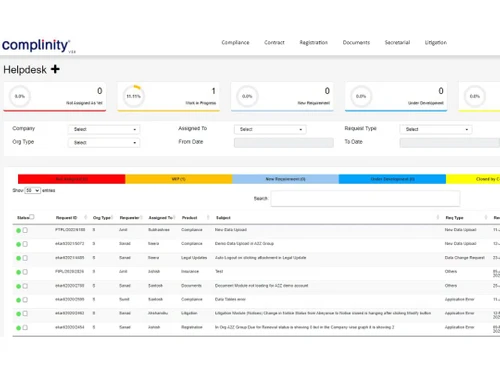
Task: Click the To Date field
Action: (x=450, y=143)
